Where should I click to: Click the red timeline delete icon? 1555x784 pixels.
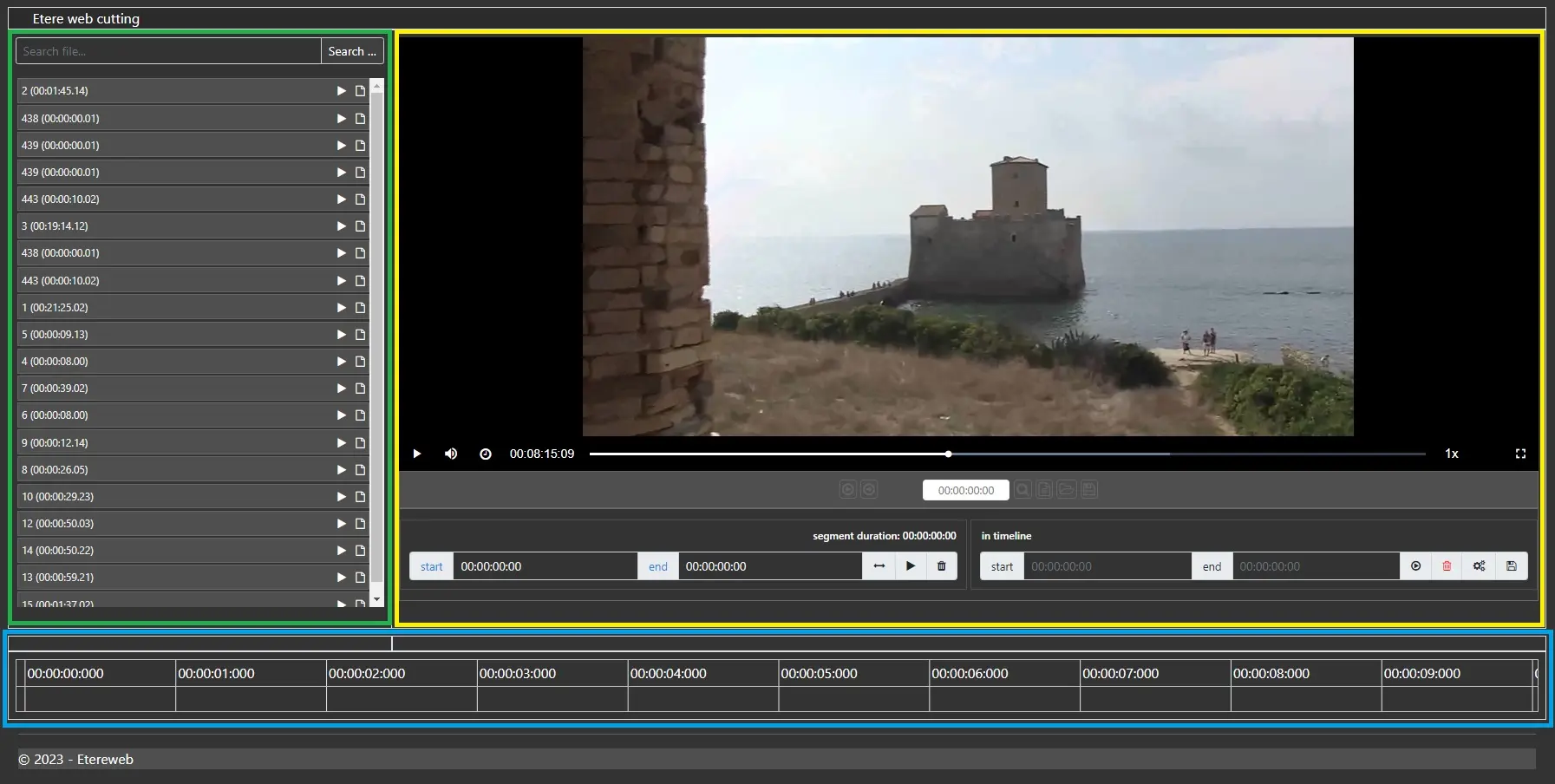tap(1447, 566)
